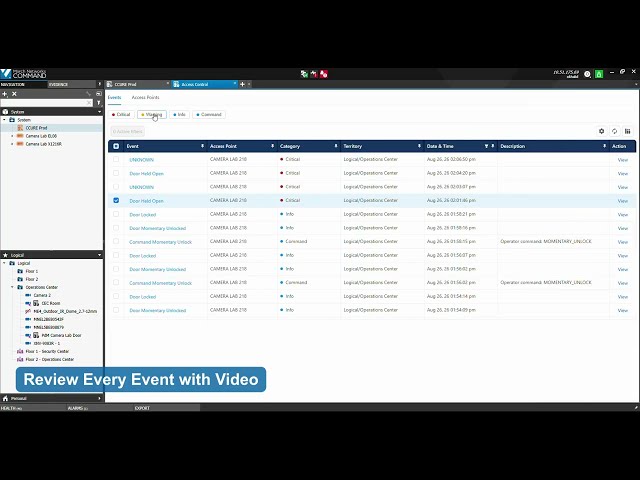Expand the Camera Lab ID.00 tree node
This screenshot has height=480, width=640.
coord(12,136)
